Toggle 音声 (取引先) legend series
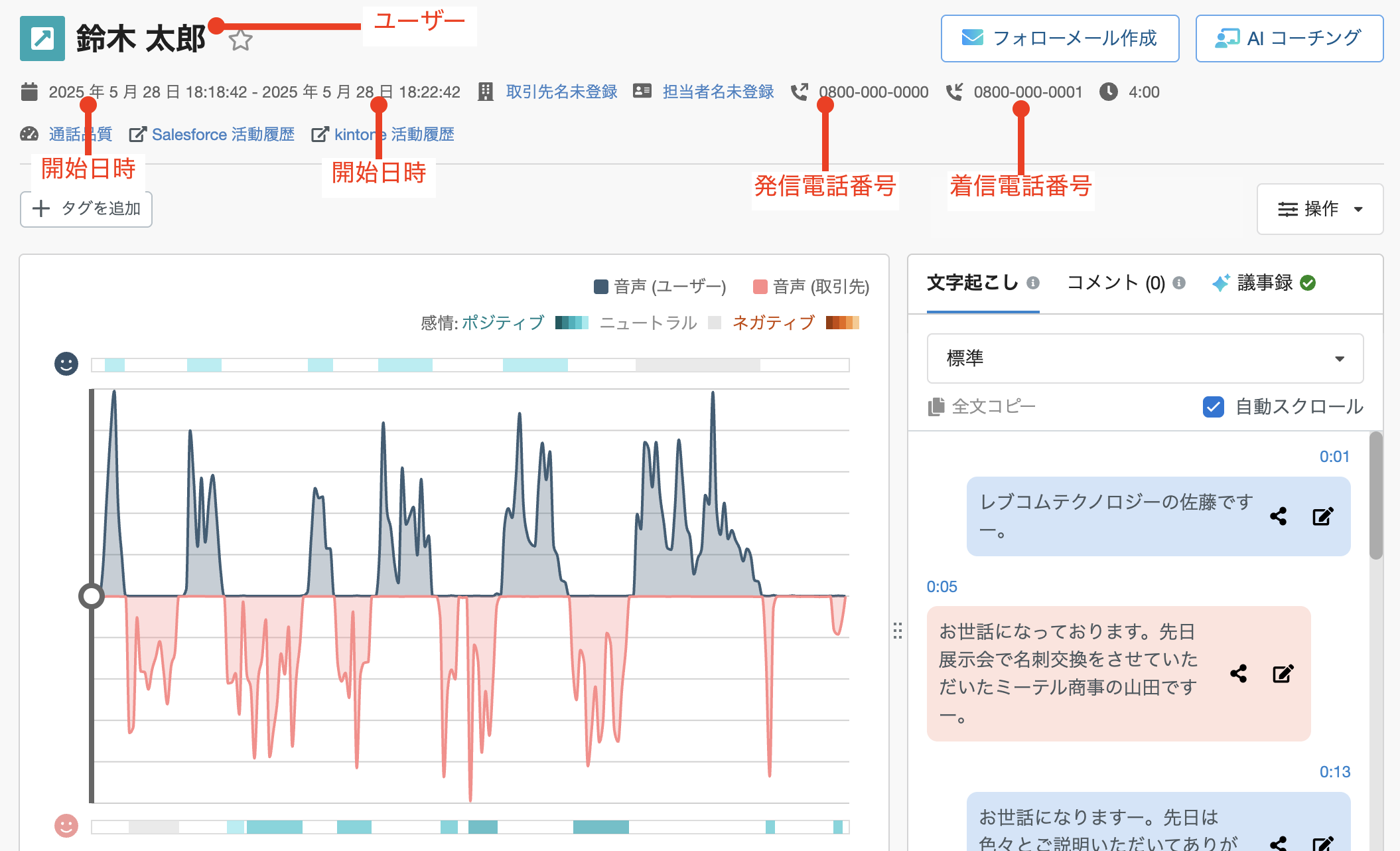 [811, 287]
